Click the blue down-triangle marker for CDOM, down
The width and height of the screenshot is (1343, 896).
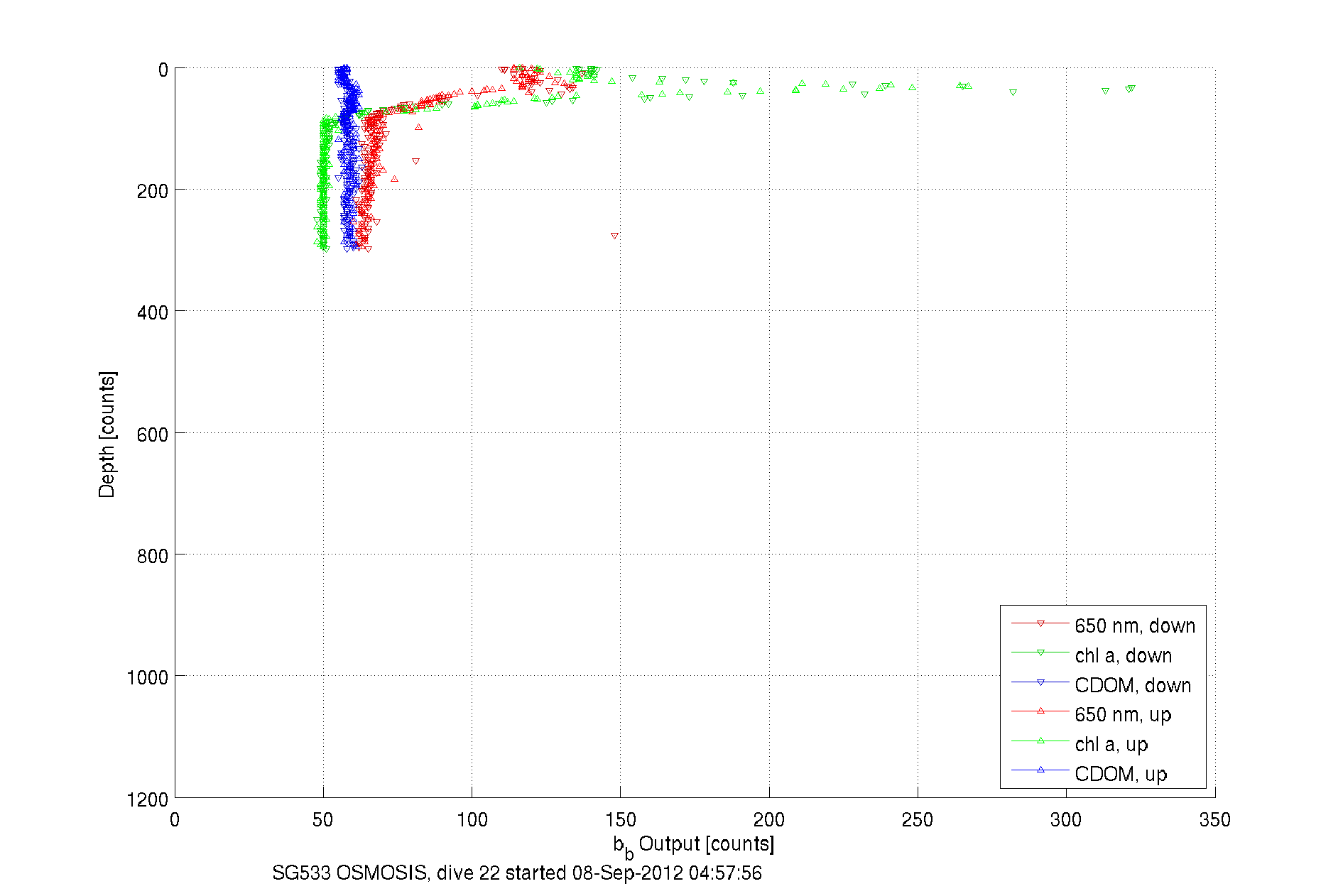tap(1040, 683)
